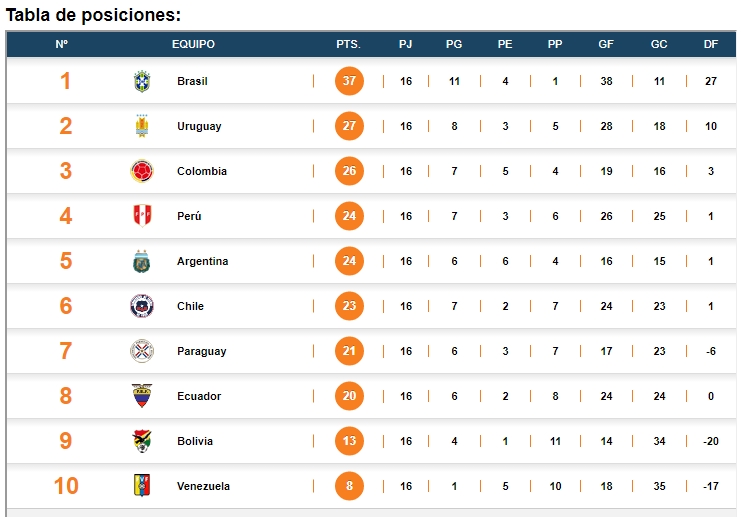Image resolution: width=742 pixels, height=517 pixels.
Task: Sort by the DF column header
Action: tap(711, 44)
